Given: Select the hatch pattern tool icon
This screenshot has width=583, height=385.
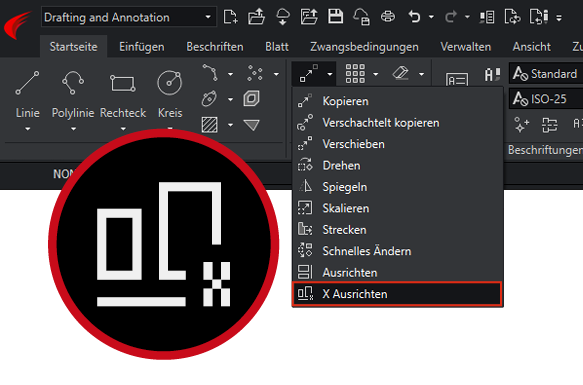Looking at the screenshot, I should pos(210,125).
